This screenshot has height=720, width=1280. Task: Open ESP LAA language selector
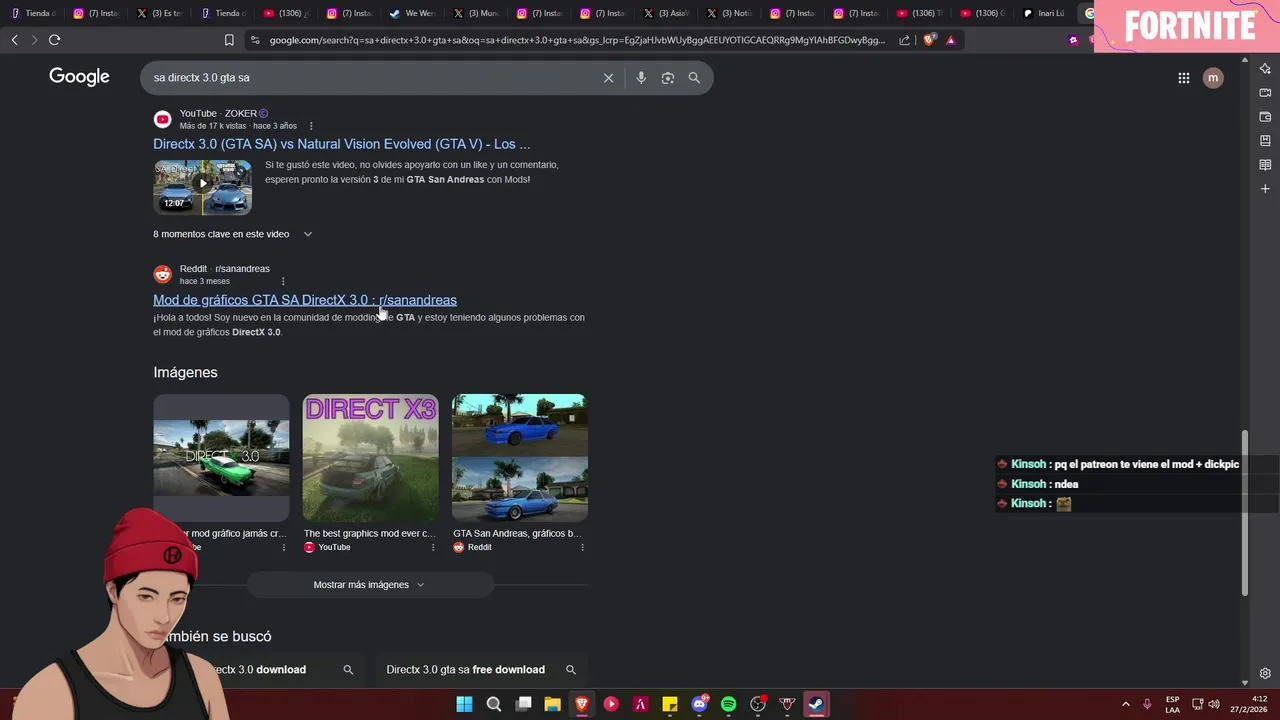(x=1172, y=704)
